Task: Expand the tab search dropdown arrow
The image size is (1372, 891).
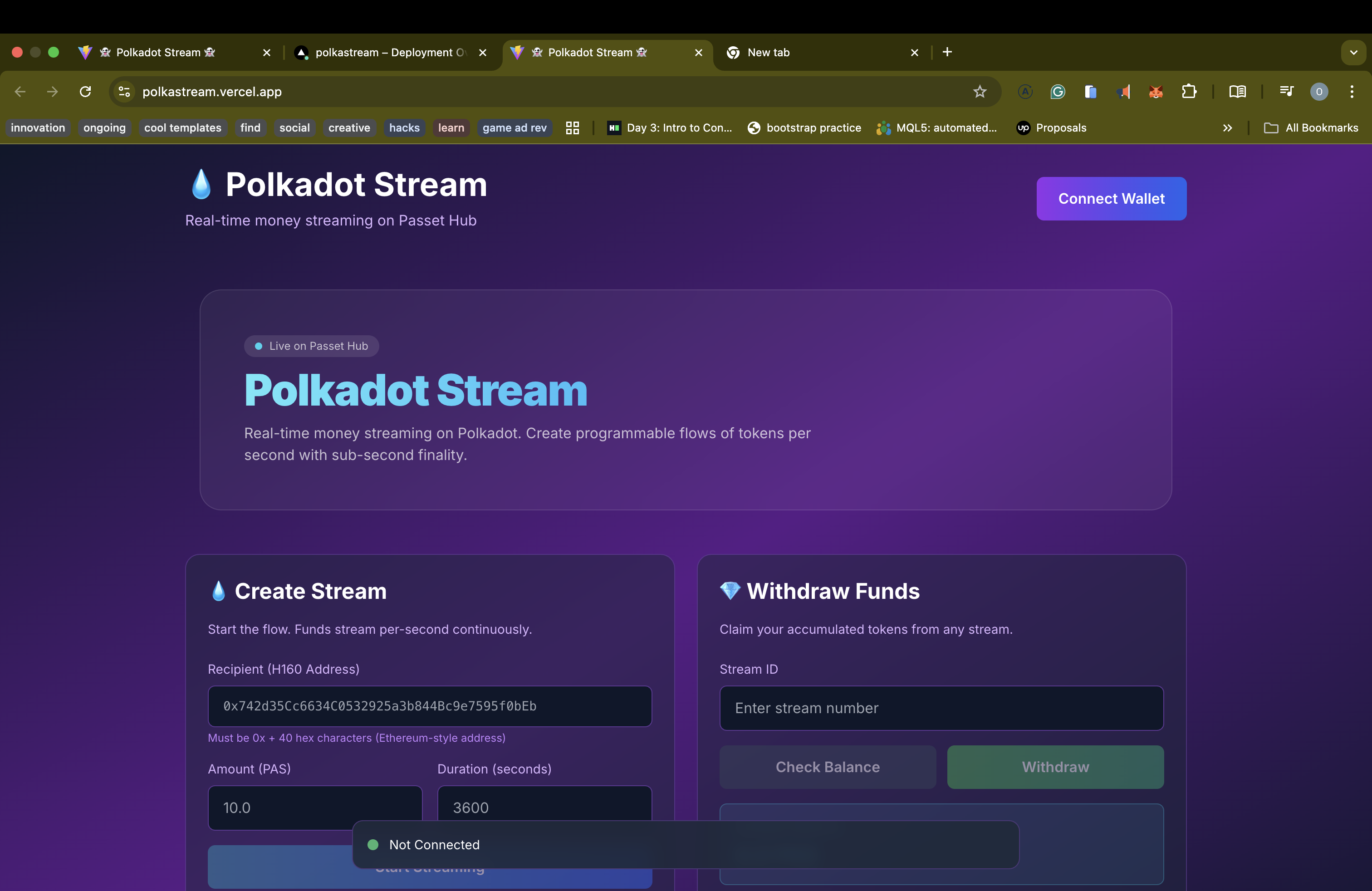Action: click(x=1353, y=53)
